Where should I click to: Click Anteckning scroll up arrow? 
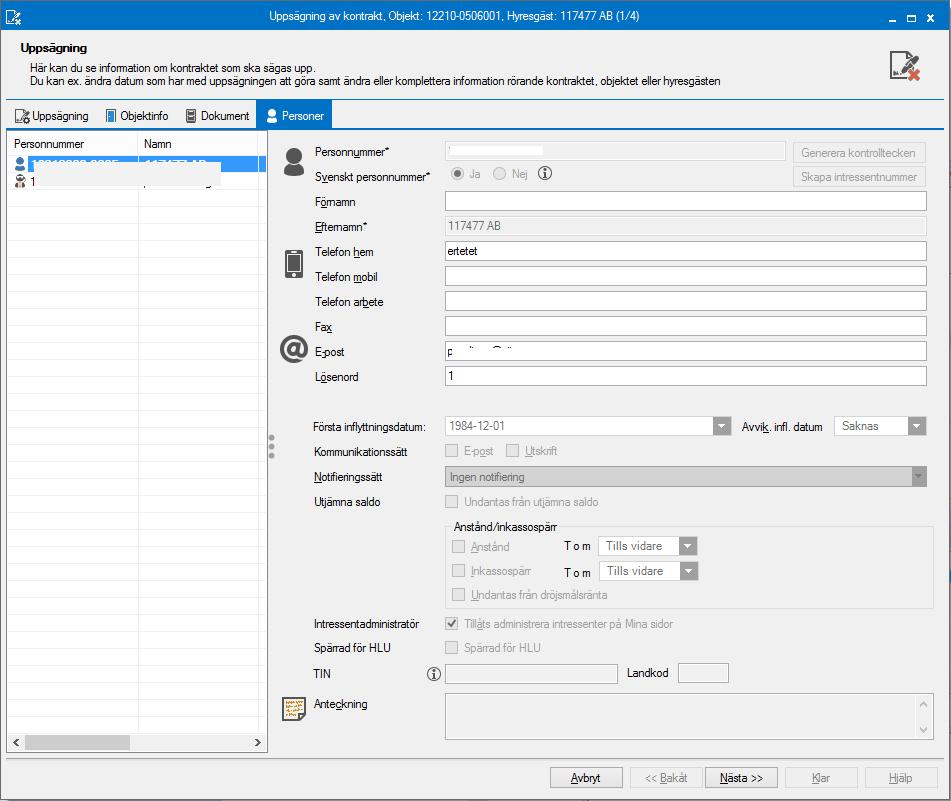point(923,704)
